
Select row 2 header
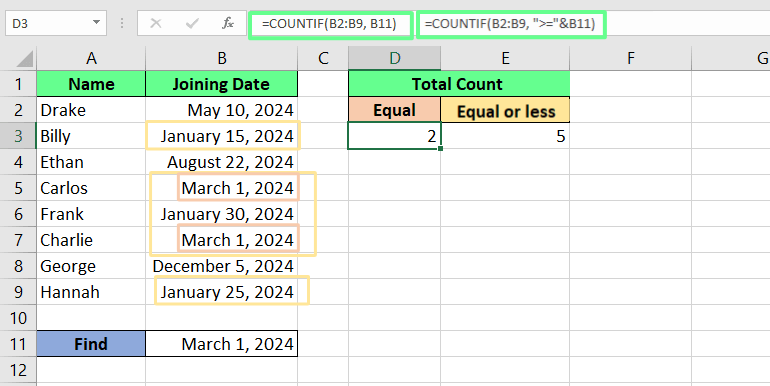point(18,110)
